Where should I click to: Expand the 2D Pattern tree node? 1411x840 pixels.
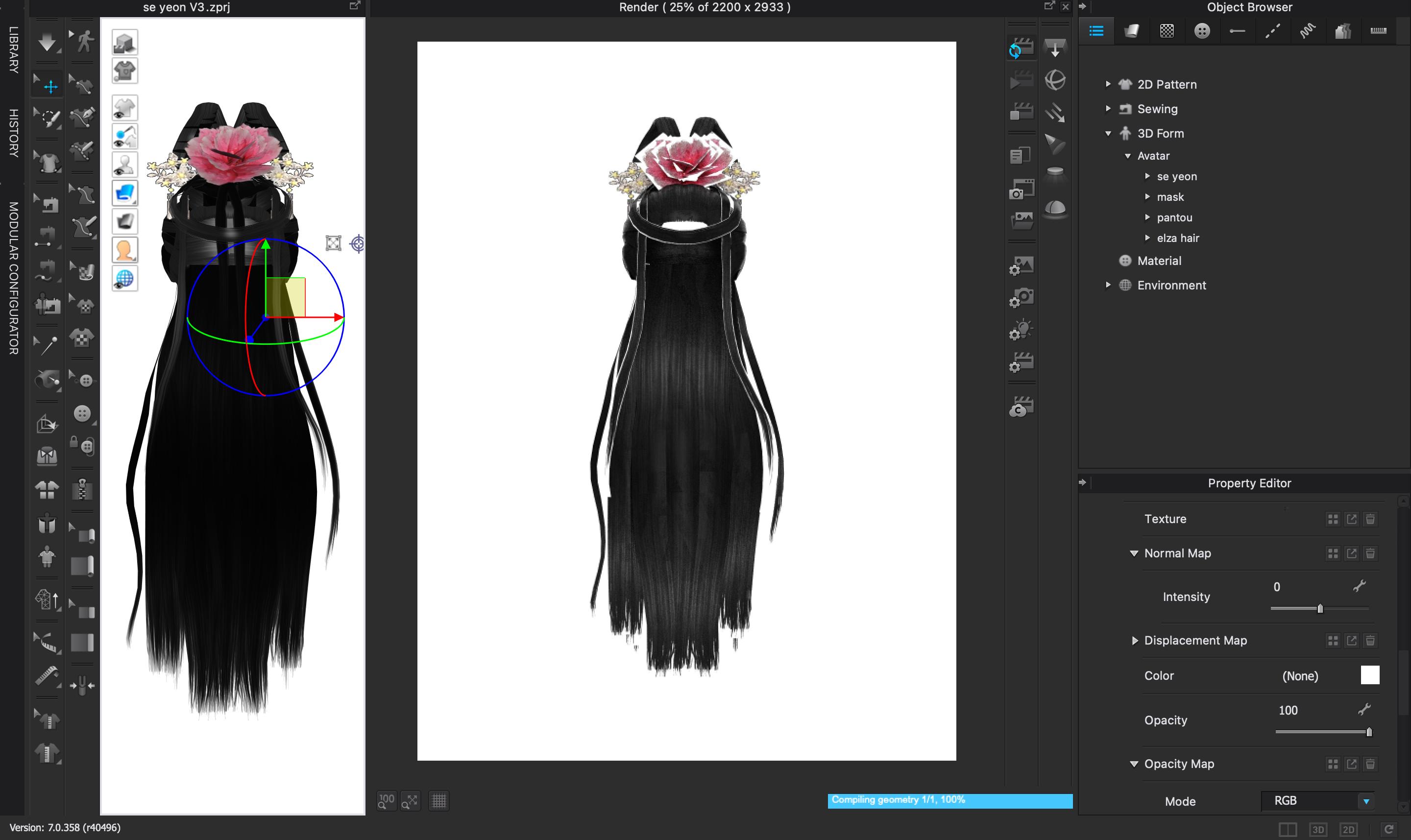tap(1108, 84)
